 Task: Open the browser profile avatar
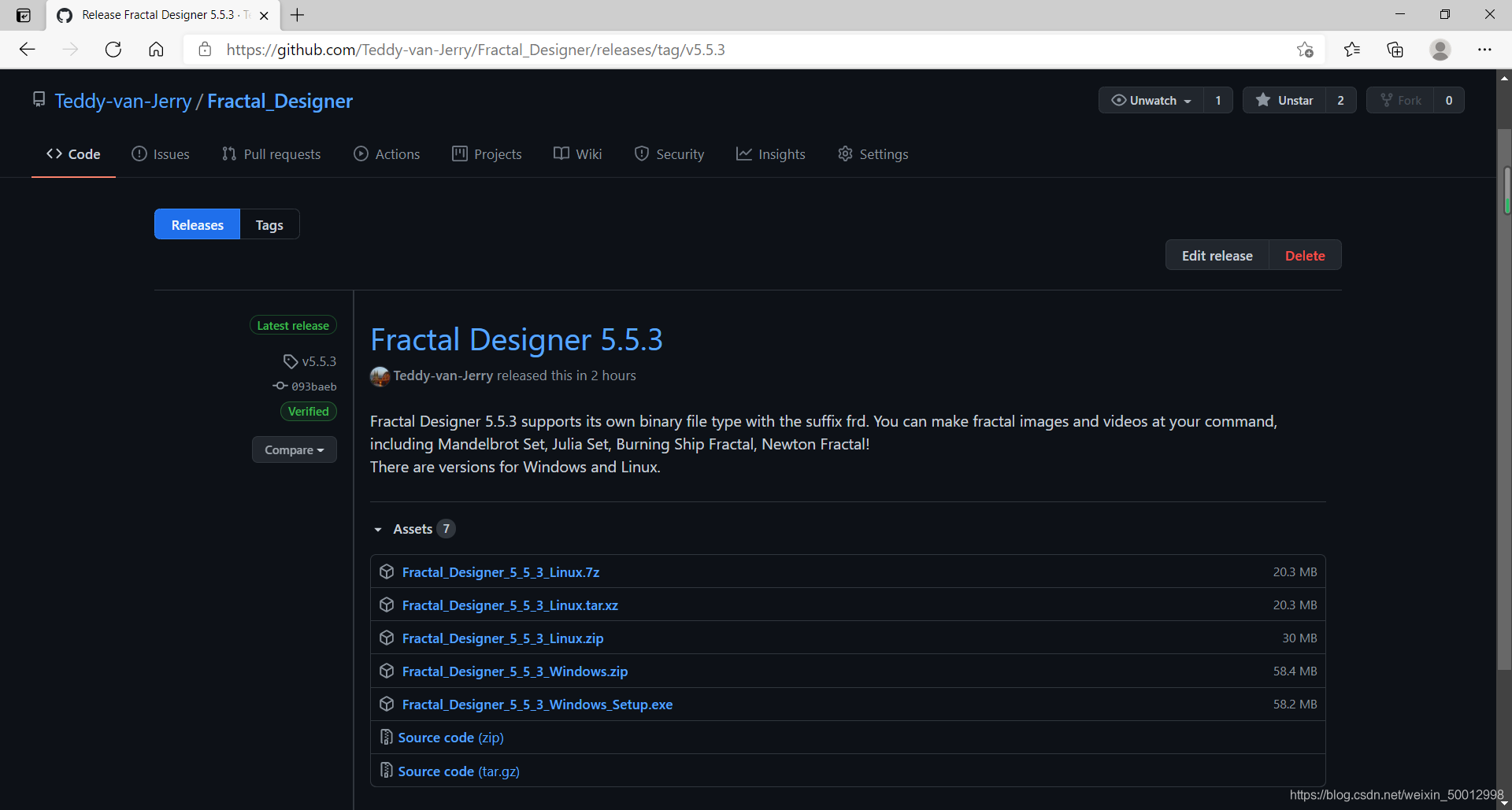tap(1440, 50)
